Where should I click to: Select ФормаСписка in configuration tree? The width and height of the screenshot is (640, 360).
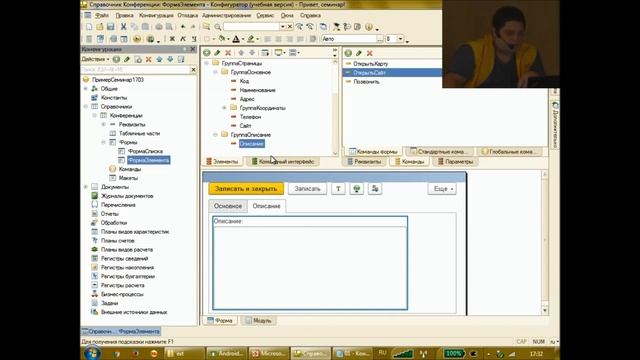tap(145, 151)
